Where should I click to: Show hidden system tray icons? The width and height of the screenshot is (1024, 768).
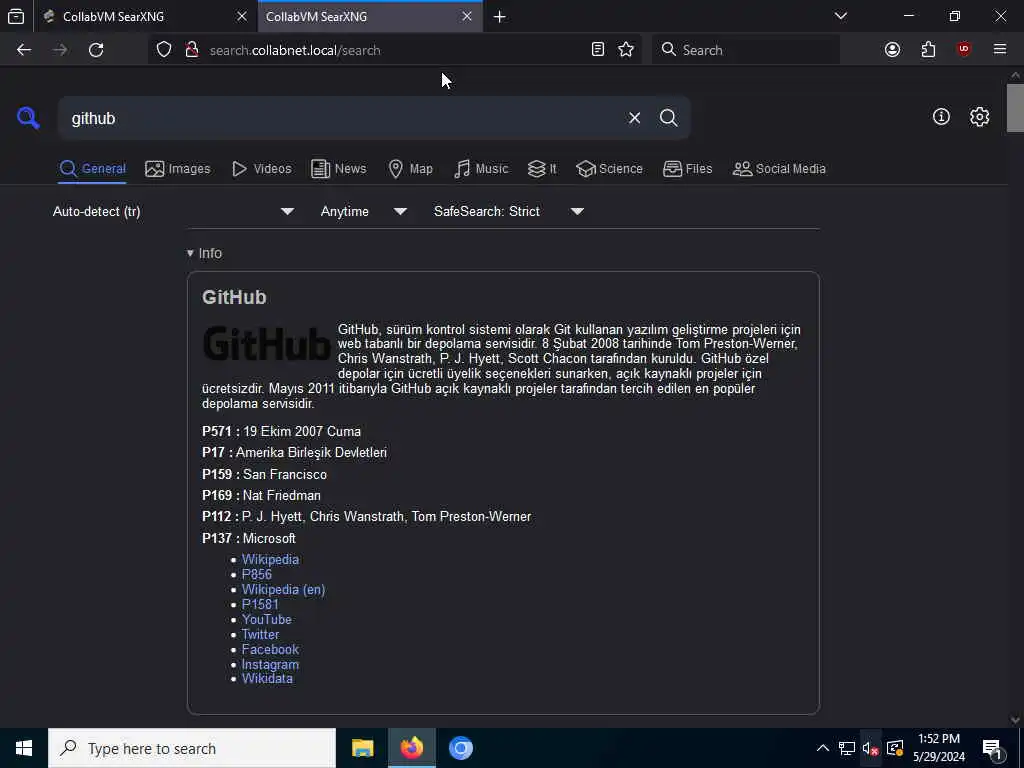(823, 748)
